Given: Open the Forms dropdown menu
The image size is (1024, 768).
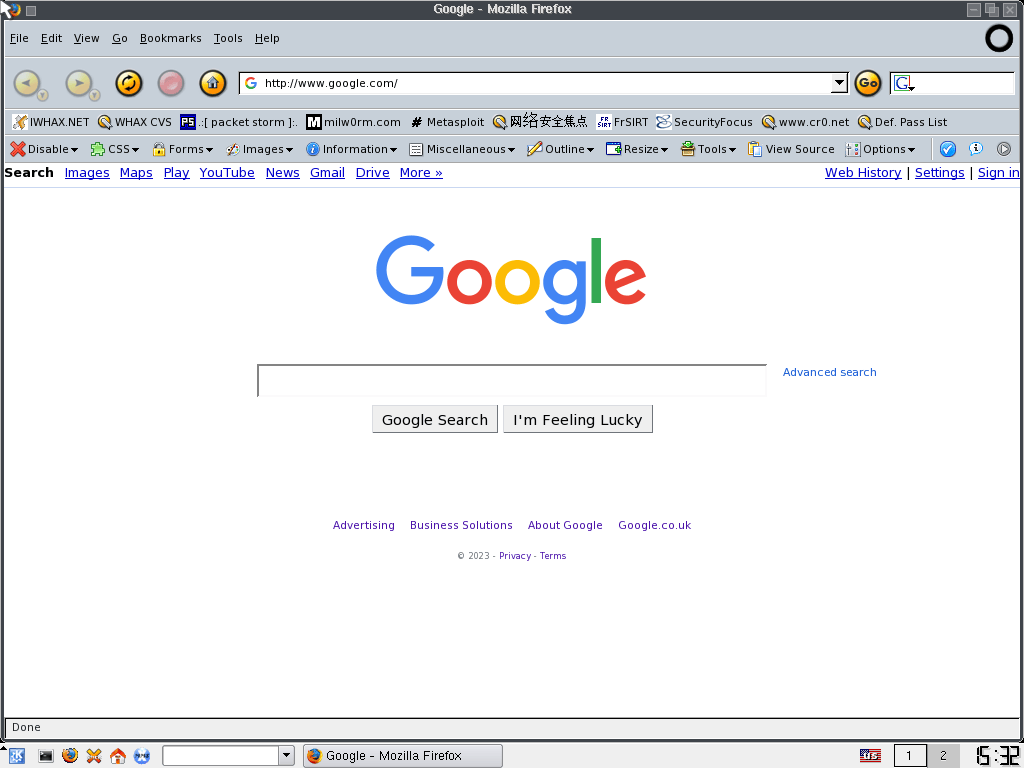Looking at the screenshot, I should pos(183,149).
